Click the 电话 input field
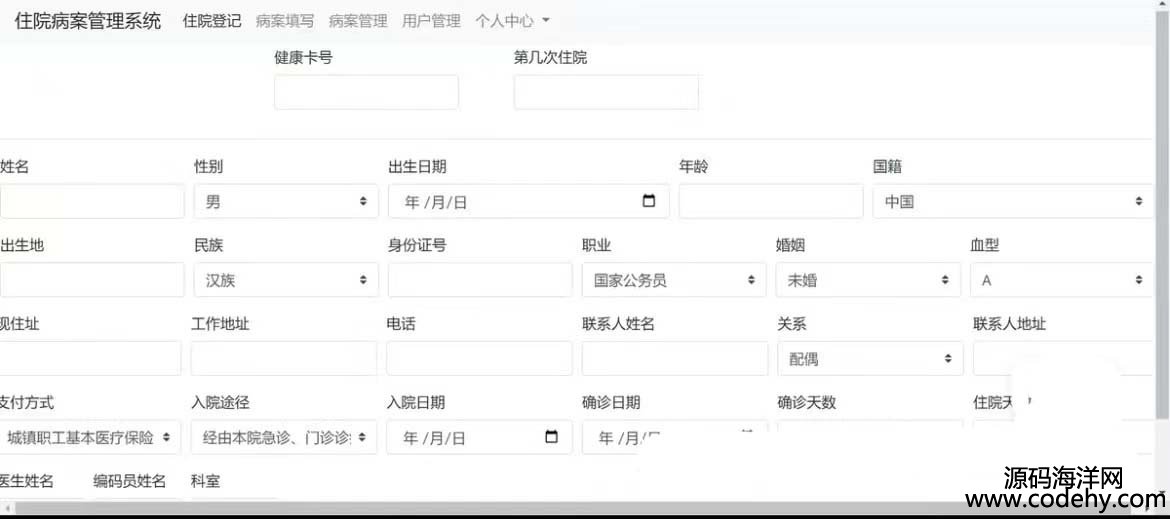The height and width of the screenshot is (519, 1170). click(479, 359)
